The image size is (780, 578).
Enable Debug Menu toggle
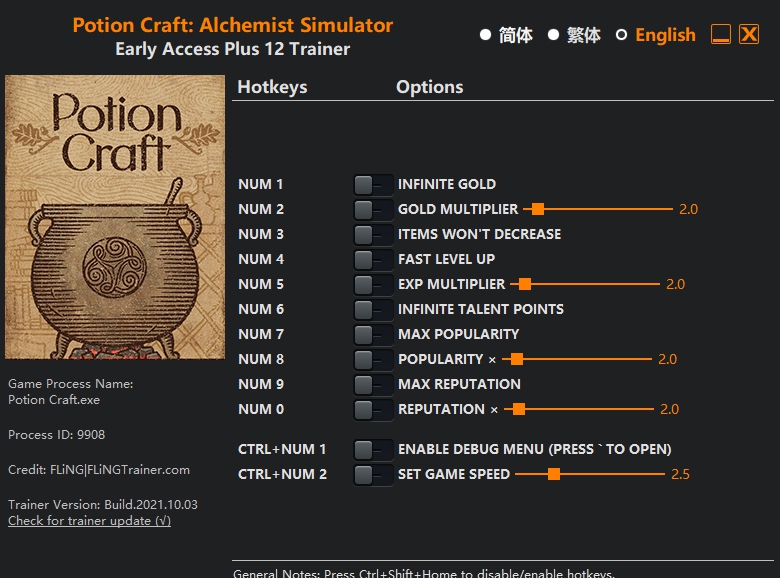(x=373, y=450)
